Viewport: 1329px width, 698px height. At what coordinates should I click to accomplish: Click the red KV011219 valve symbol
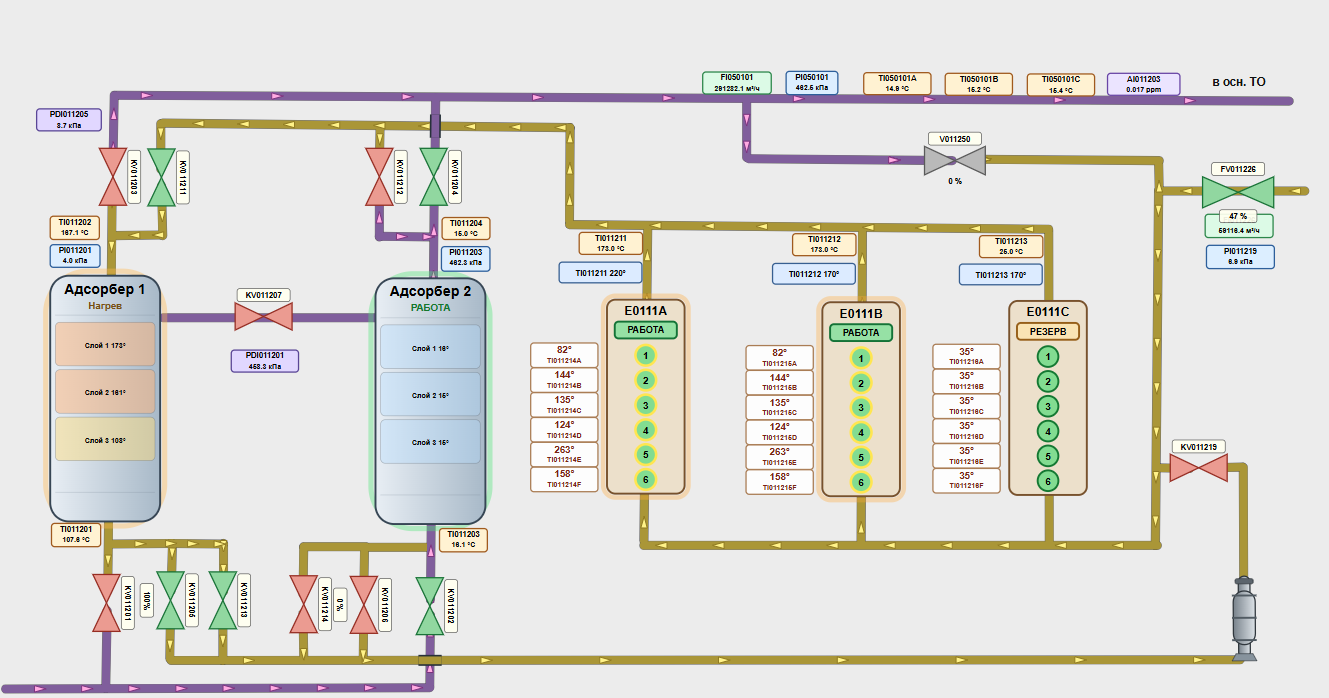tap(1198, 467)
